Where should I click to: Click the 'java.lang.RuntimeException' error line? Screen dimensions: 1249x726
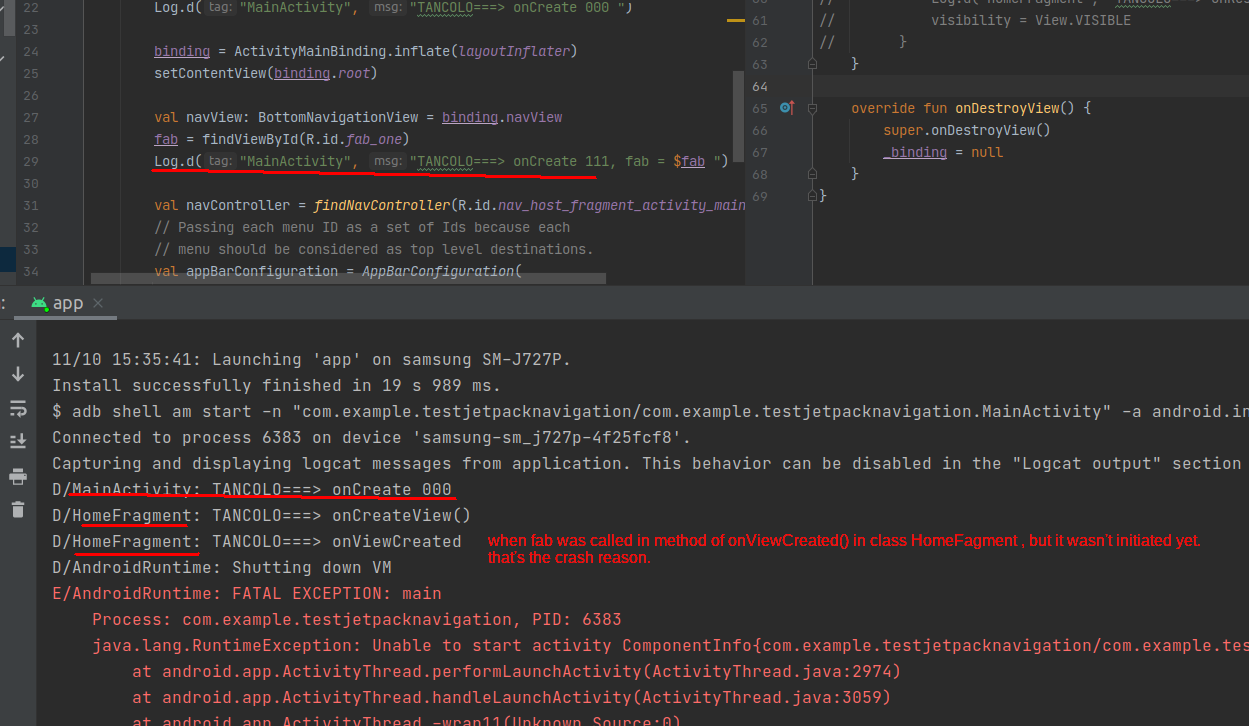670,645
